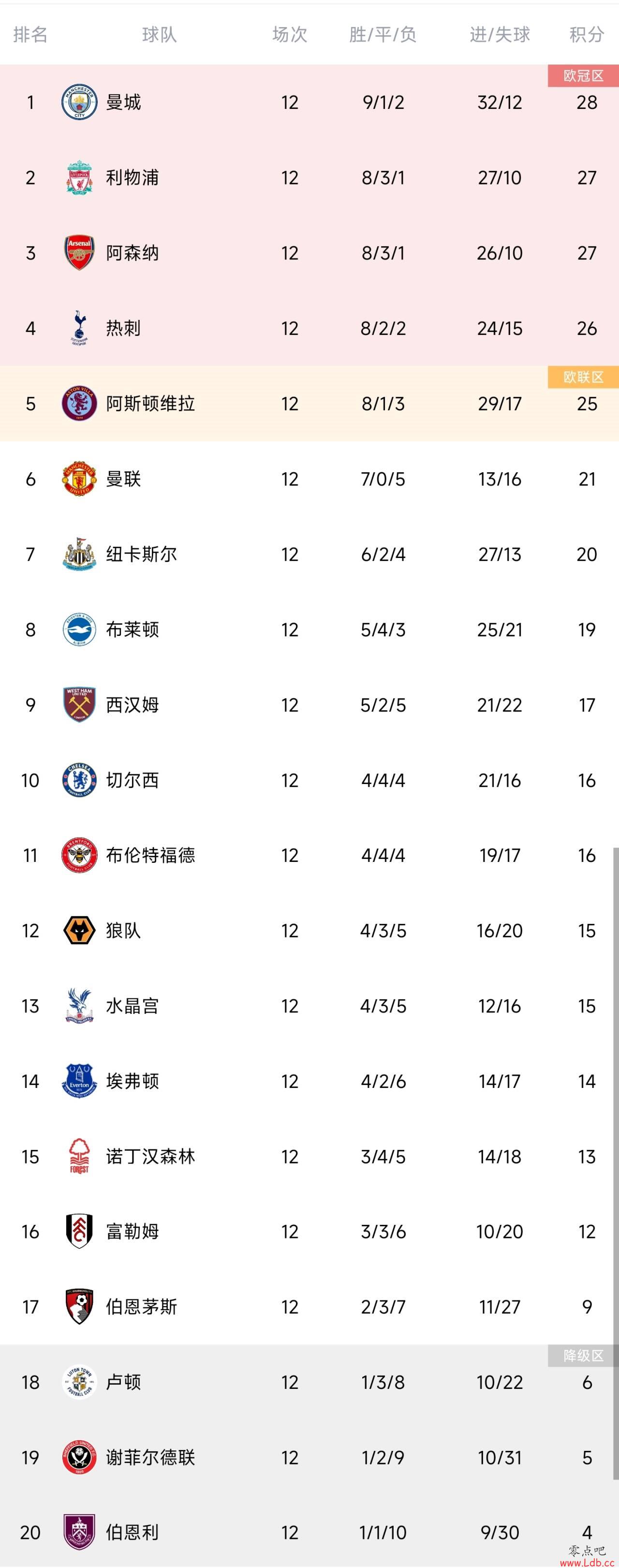Viewport: 619px width, 1568px height.
Task: Click the Tottenham Hotspur crest
Action: [x=79, y=328]
